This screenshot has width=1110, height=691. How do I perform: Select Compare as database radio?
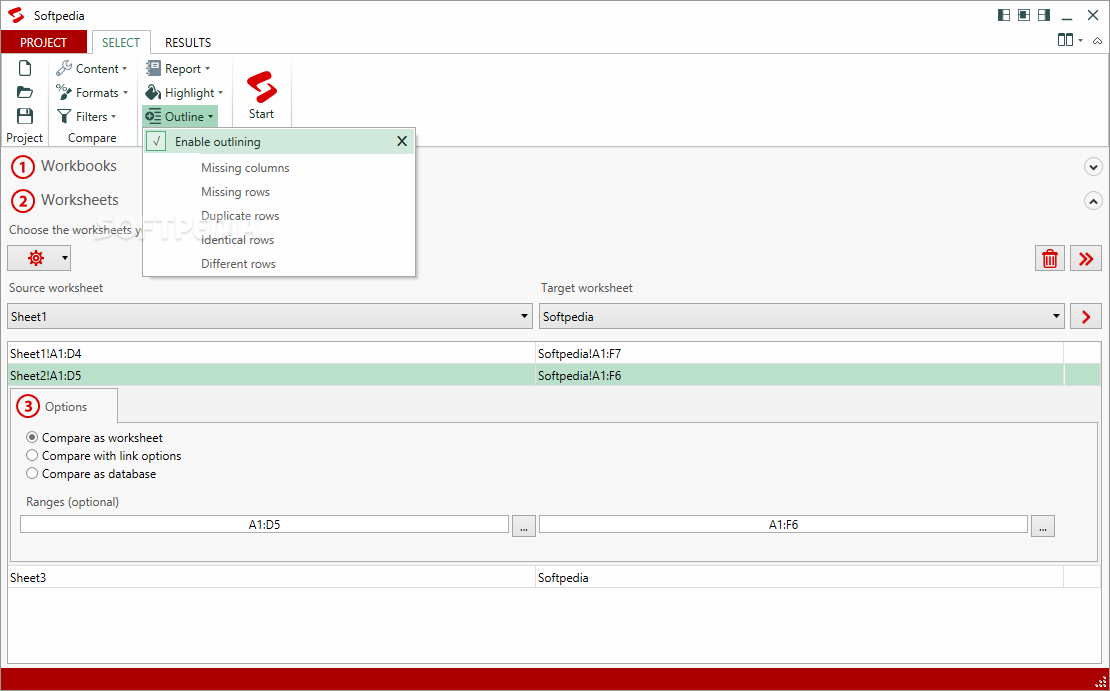coord(32,474)
